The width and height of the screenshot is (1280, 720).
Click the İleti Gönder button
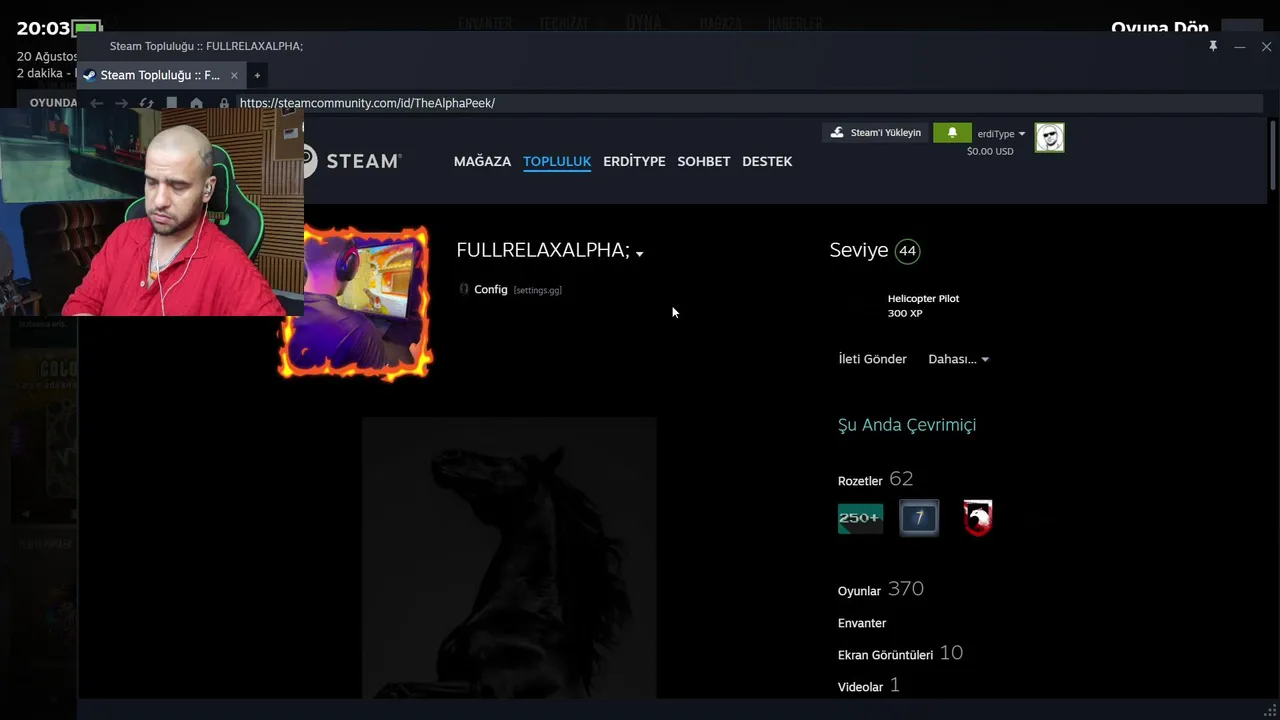tap(873, 359)
